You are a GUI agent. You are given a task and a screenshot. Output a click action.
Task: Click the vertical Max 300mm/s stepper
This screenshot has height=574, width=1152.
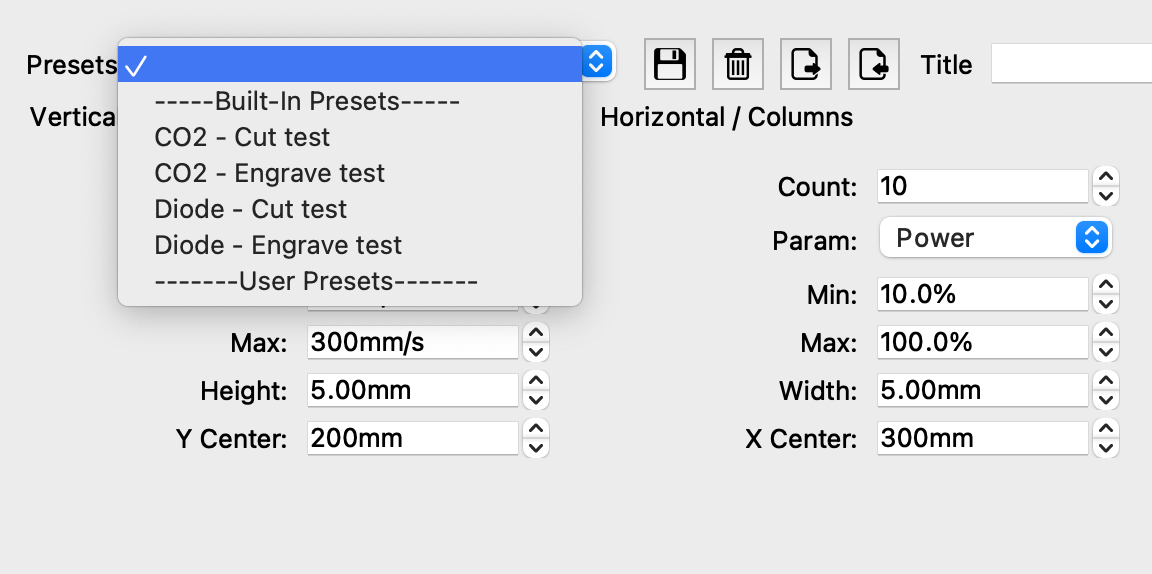(536, 342)
